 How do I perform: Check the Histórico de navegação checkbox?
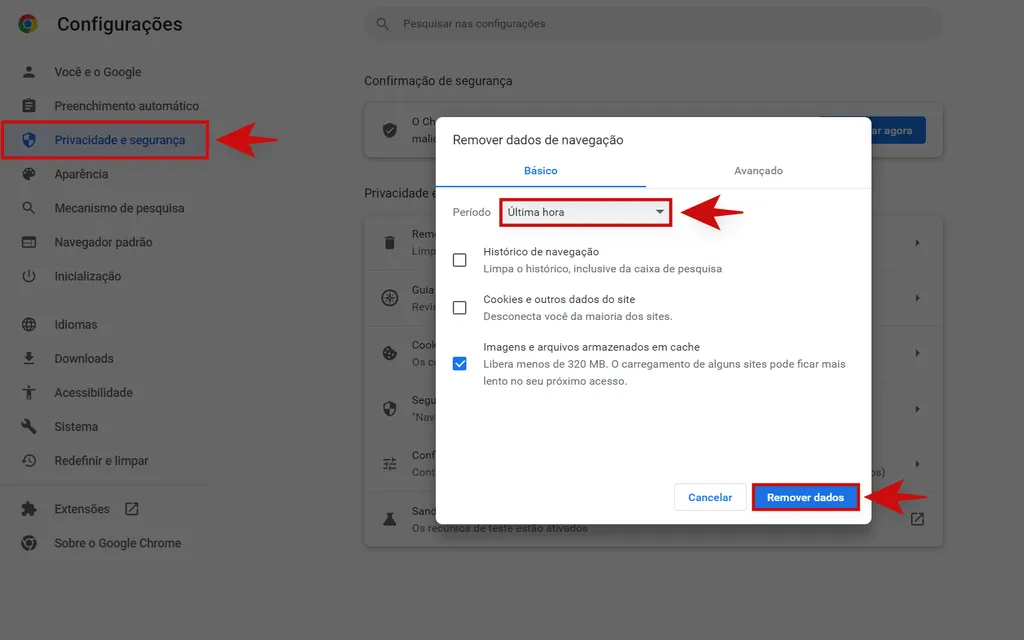pos(460,260)
